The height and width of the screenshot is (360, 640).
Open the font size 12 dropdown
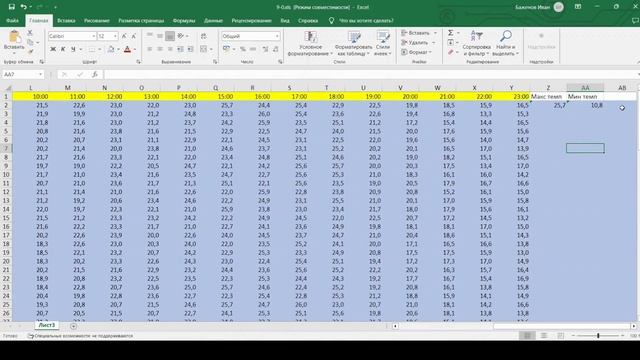pyautogui.click(x=115, y=36)
